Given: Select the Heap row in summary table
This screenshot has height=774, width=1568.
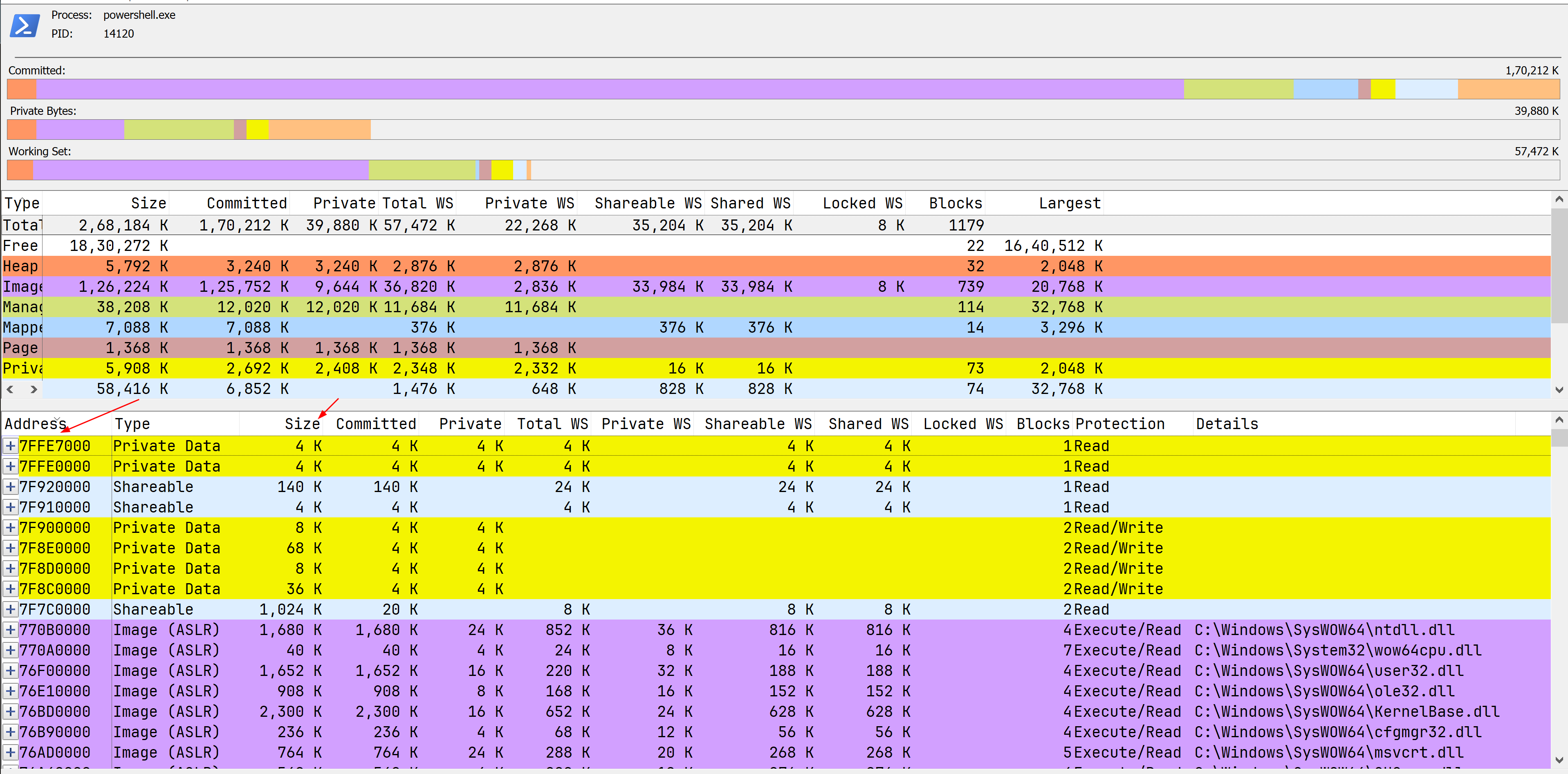Looking at the screenshot, I should click(x=21, y=266).
